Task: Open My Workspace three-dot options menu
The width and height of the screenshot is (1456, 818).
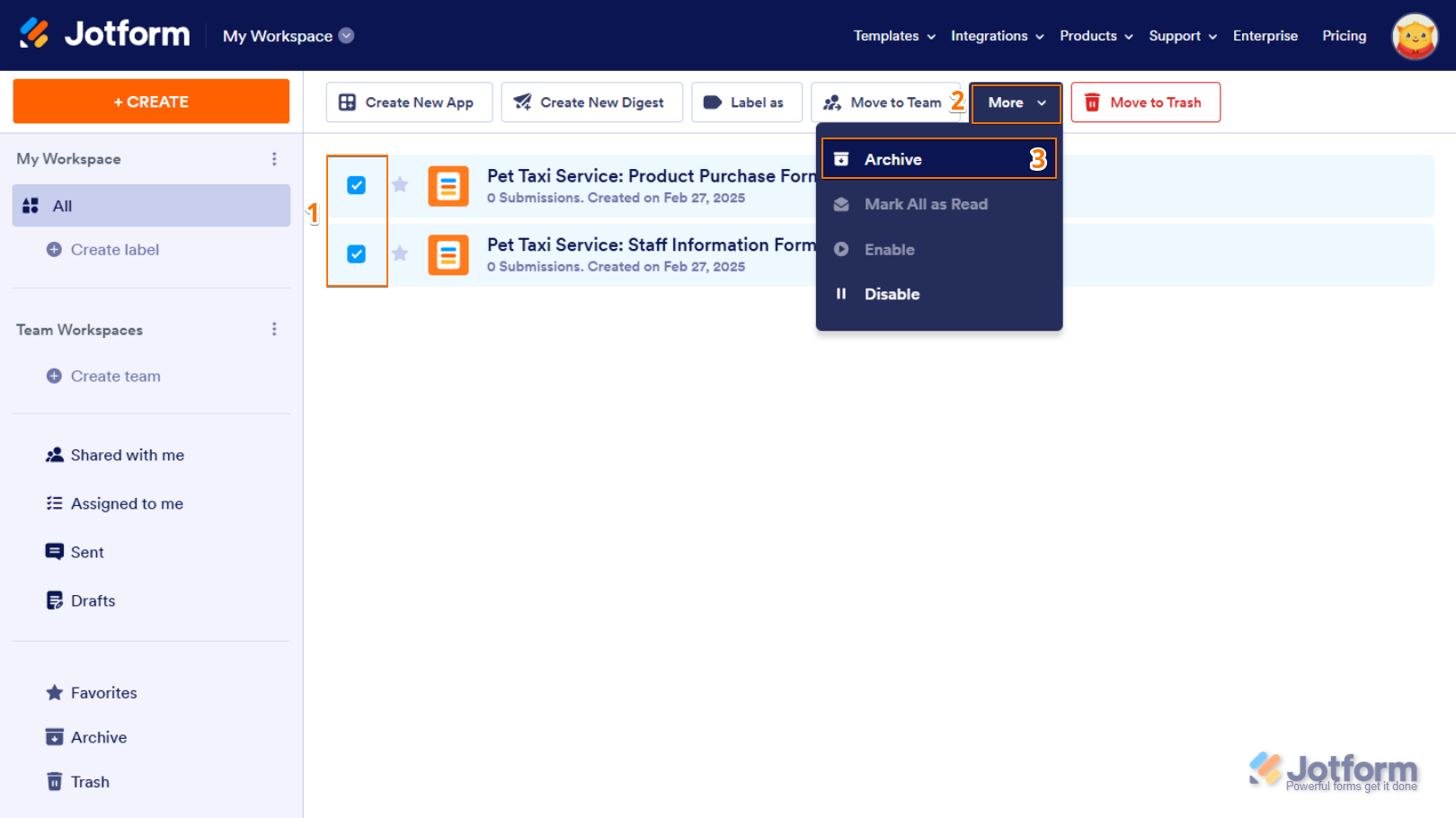Action: click(274, 159)
